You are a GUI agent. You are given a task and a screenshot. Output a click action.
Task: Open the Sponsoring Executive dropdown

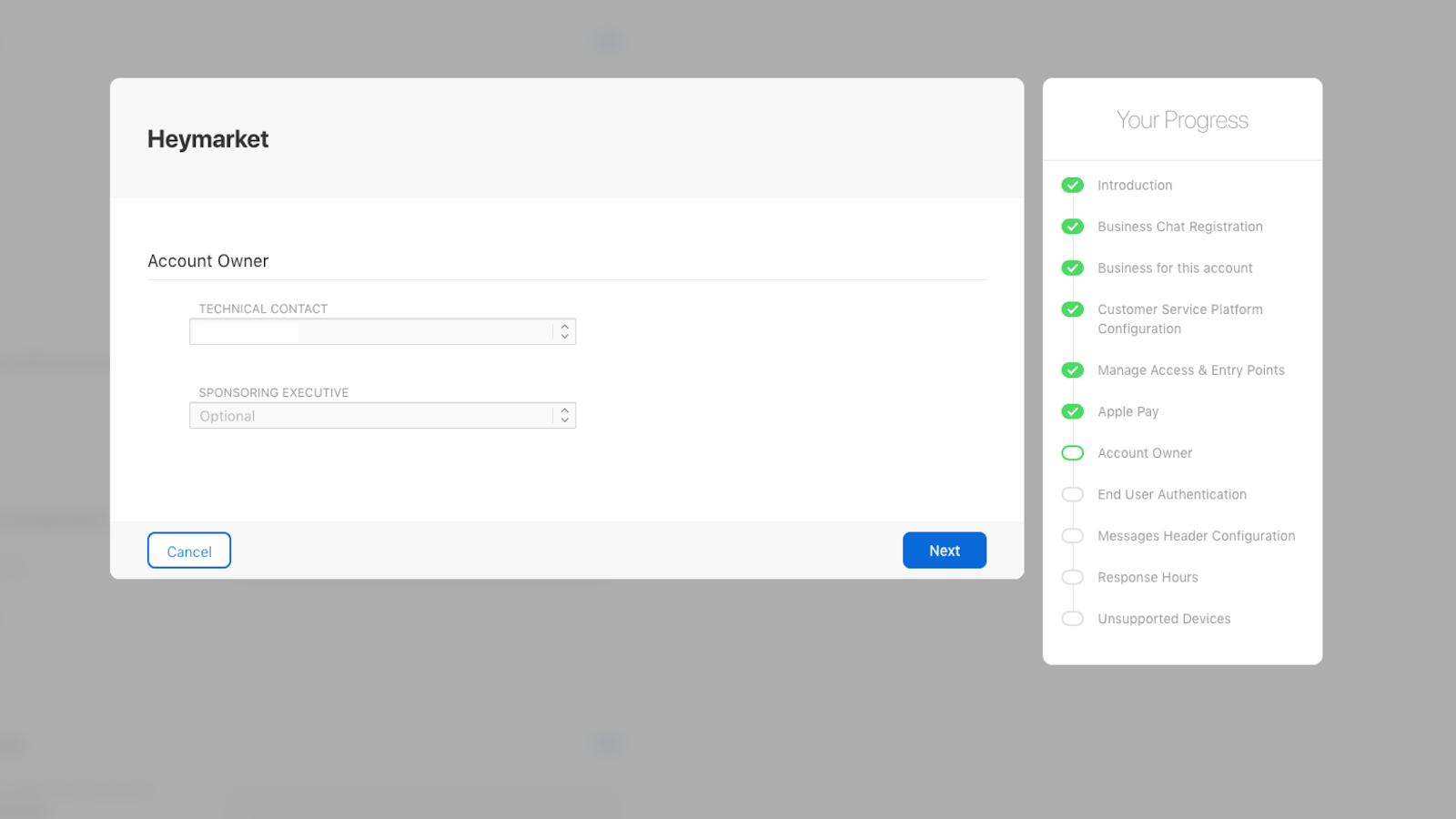click(382, 416)
